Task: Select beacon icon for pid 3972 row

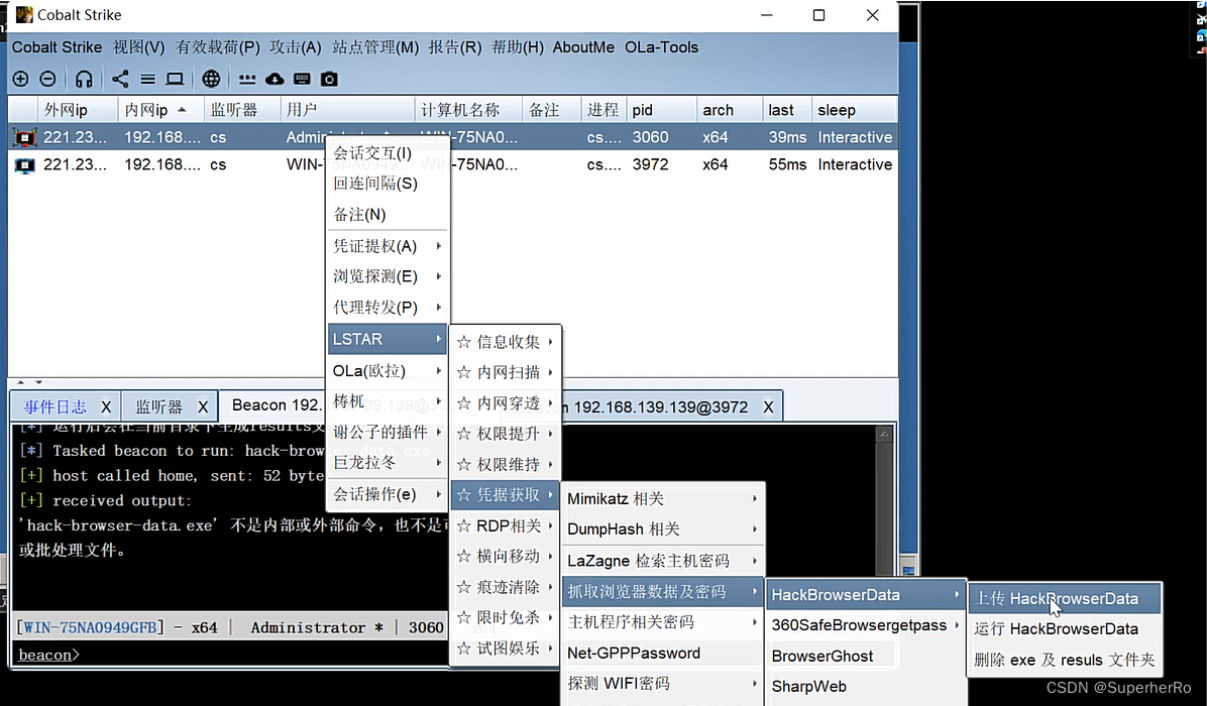Action: (24, 165)
